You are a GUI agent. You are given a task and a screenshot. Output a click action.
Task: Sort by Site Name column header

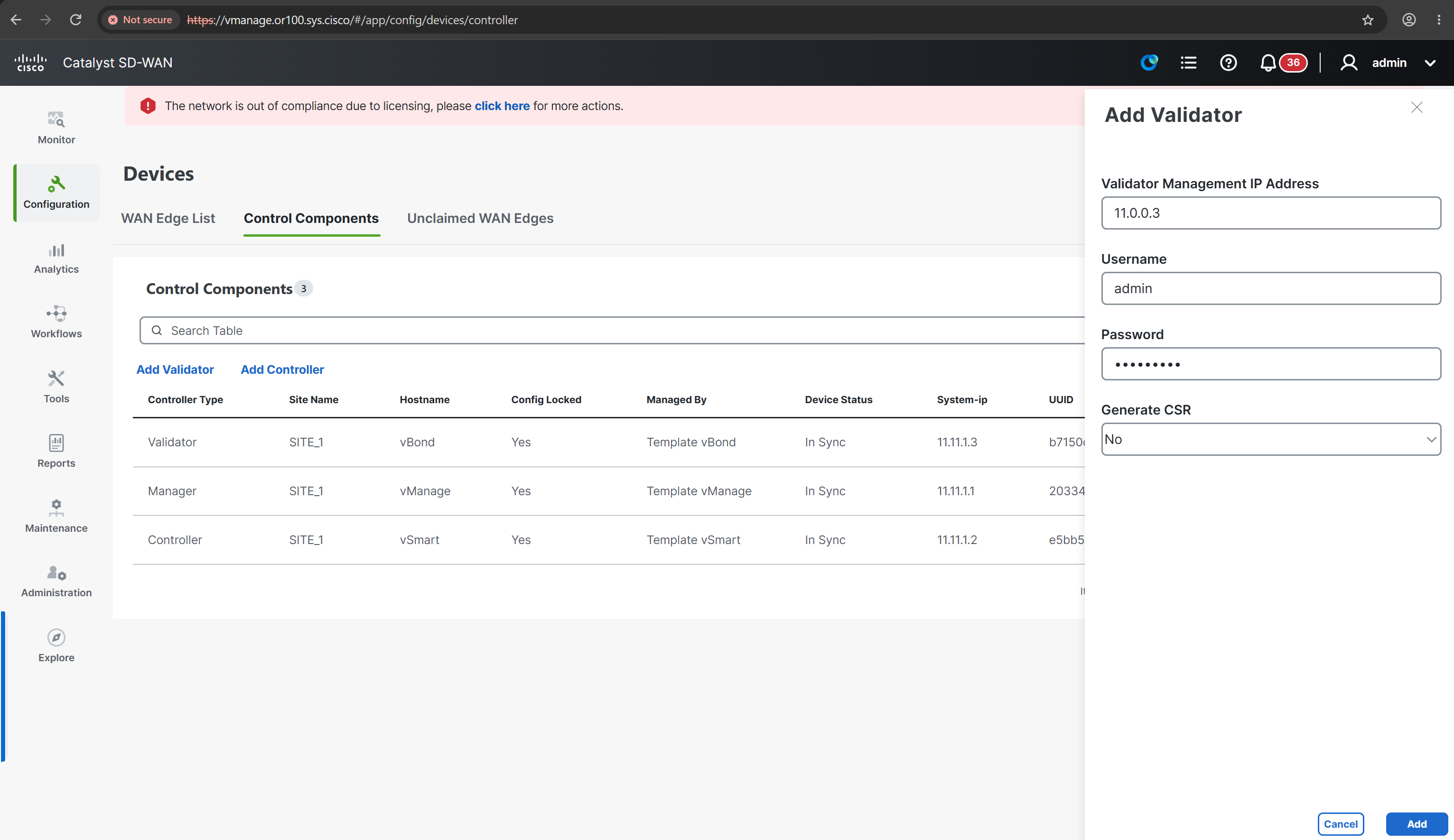[x=313, y=399]
